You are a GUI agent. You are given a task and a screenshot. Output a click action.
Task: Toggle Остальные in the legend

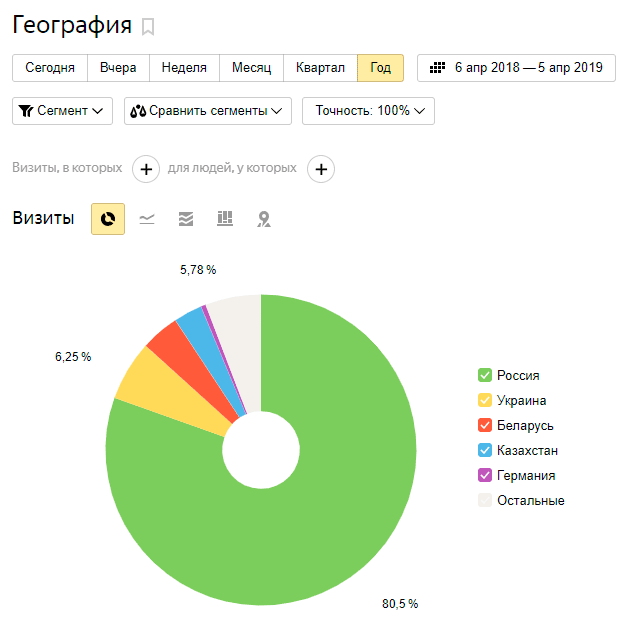coord(485,500)
